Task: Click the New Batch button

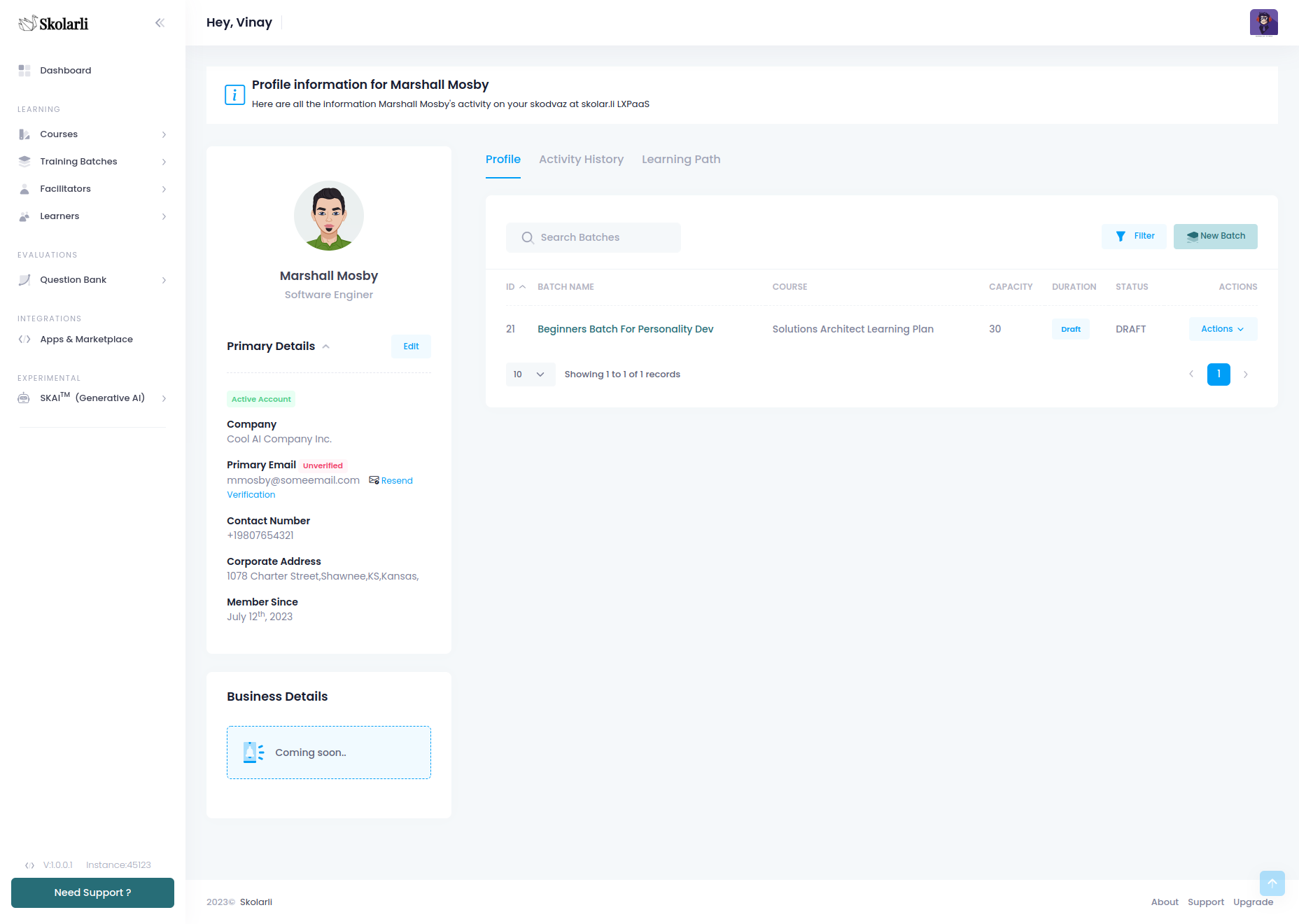Action: (x=1215, y=237)
